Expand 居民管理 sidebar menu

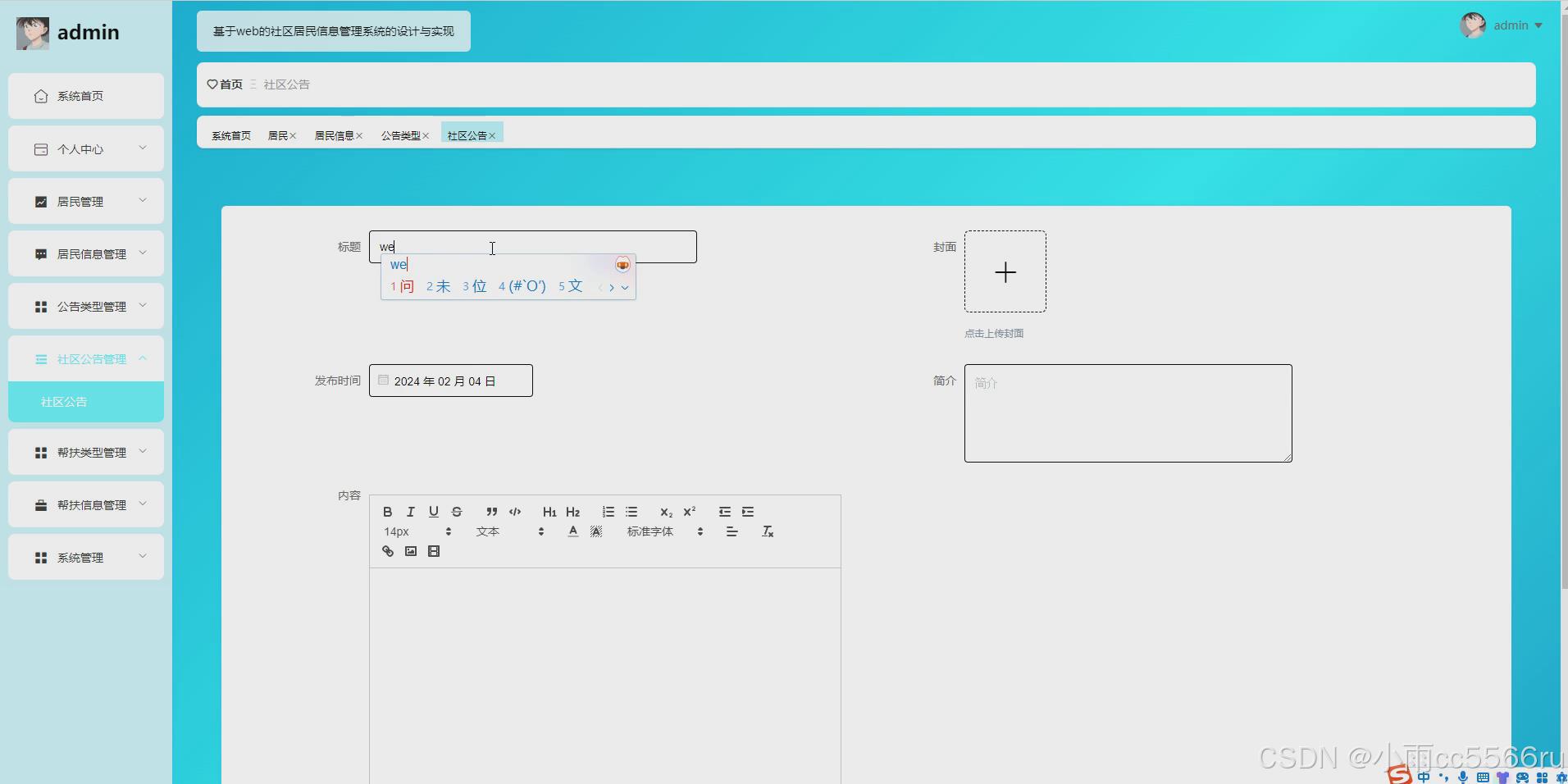86,201
